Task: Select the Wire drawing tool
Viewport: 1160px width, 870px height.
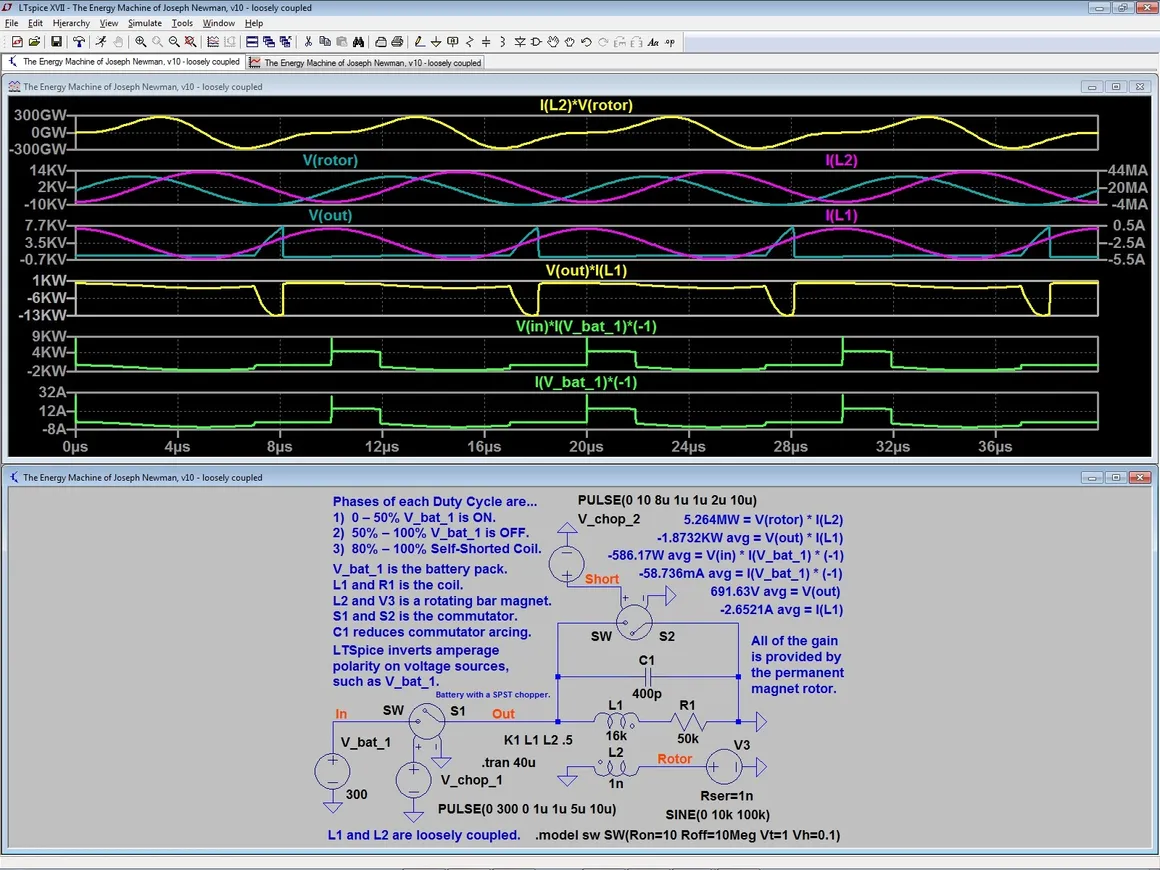Action: [420, 42]
